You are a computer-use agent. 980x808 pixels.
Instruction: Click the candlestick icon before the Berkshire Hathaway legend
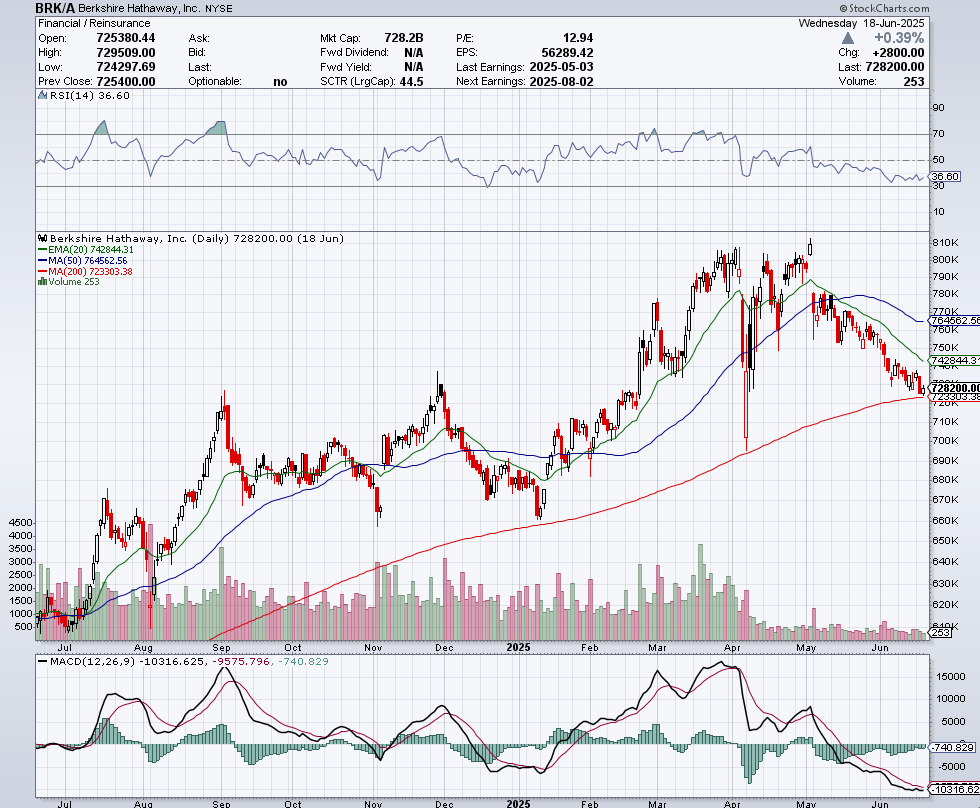pos(42,238)
